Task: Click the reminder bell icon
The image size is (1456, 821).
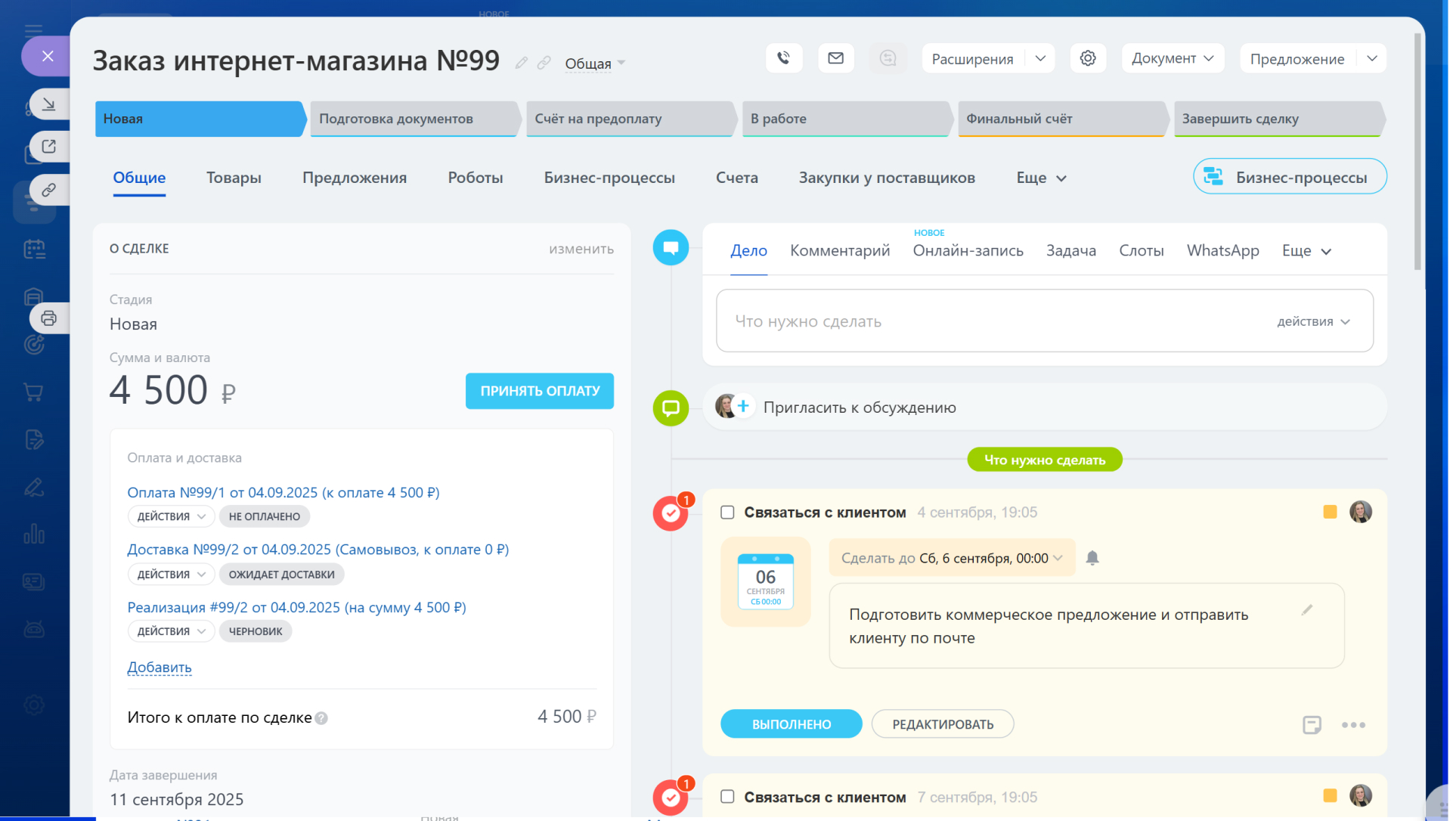Action: [x=1092, y=558]
